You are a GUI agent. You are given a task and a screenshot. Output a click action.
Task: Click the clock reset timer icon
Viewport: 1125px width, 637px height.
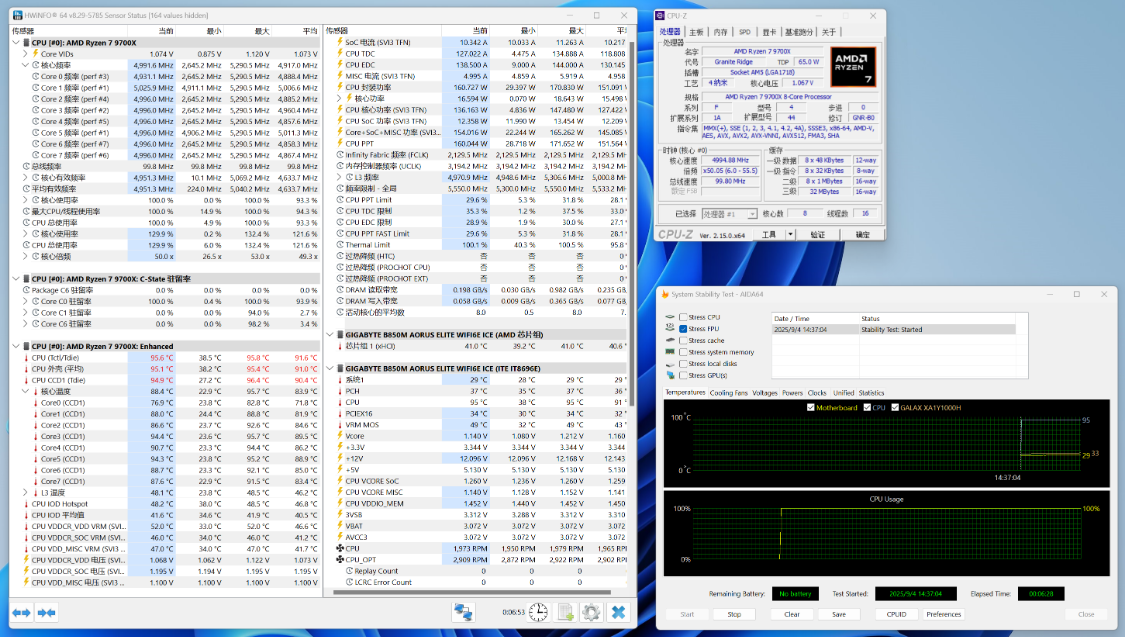pos(538,612)
